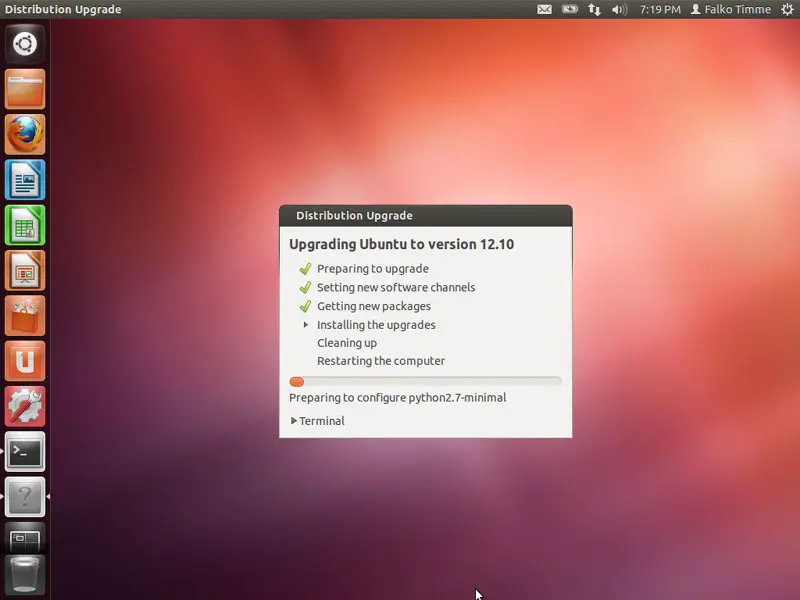The height and width of the screenshot is (600, 800).
Task: Select the 'Getting new packages' step text
Action: 374,306
